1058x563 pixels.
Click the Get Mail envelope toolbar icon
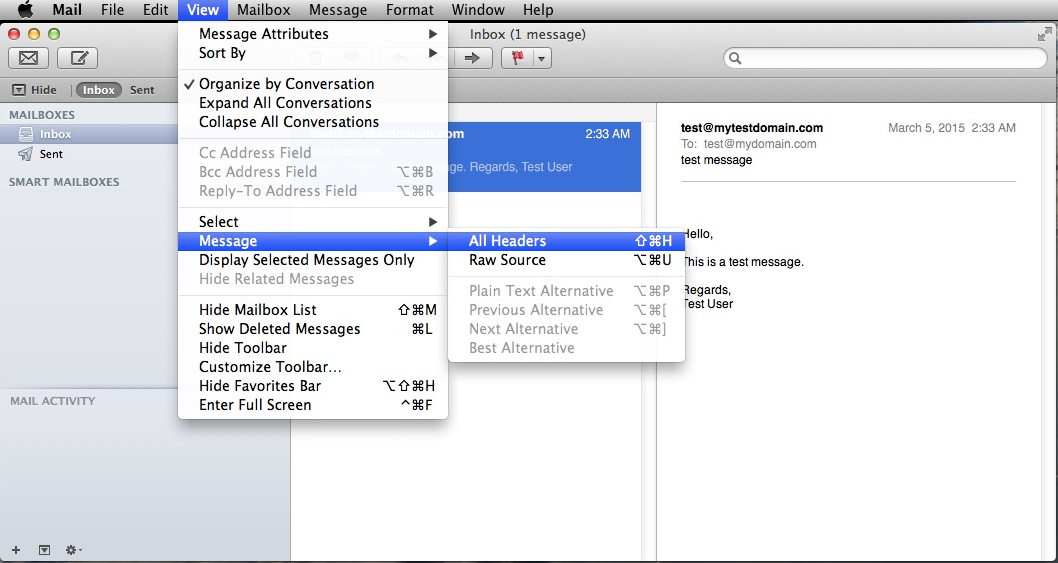point(28,58)
